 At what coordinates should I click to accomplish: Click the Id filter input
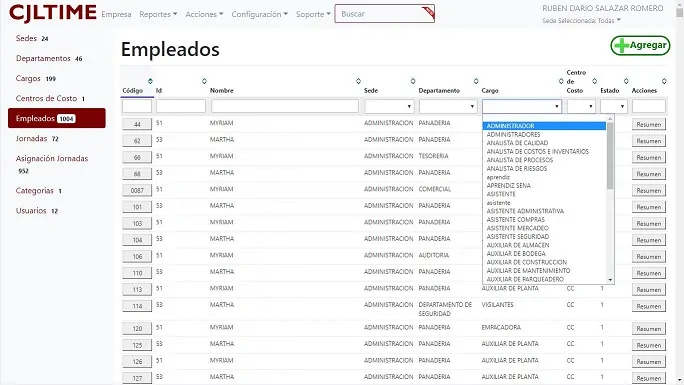coord(181,106)
